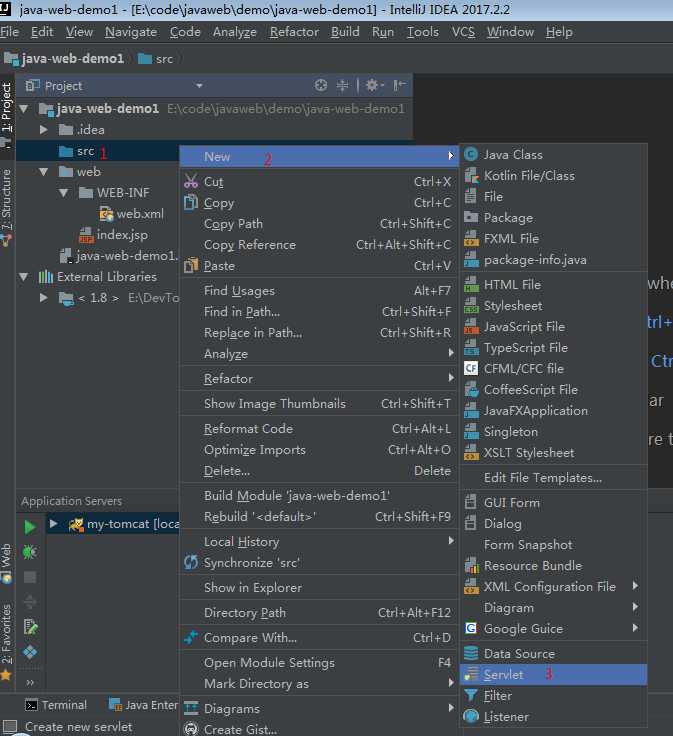Click the Kotlin File/Class icon
The height and width of the screenshot is (736, 673).
click(471, 176)
